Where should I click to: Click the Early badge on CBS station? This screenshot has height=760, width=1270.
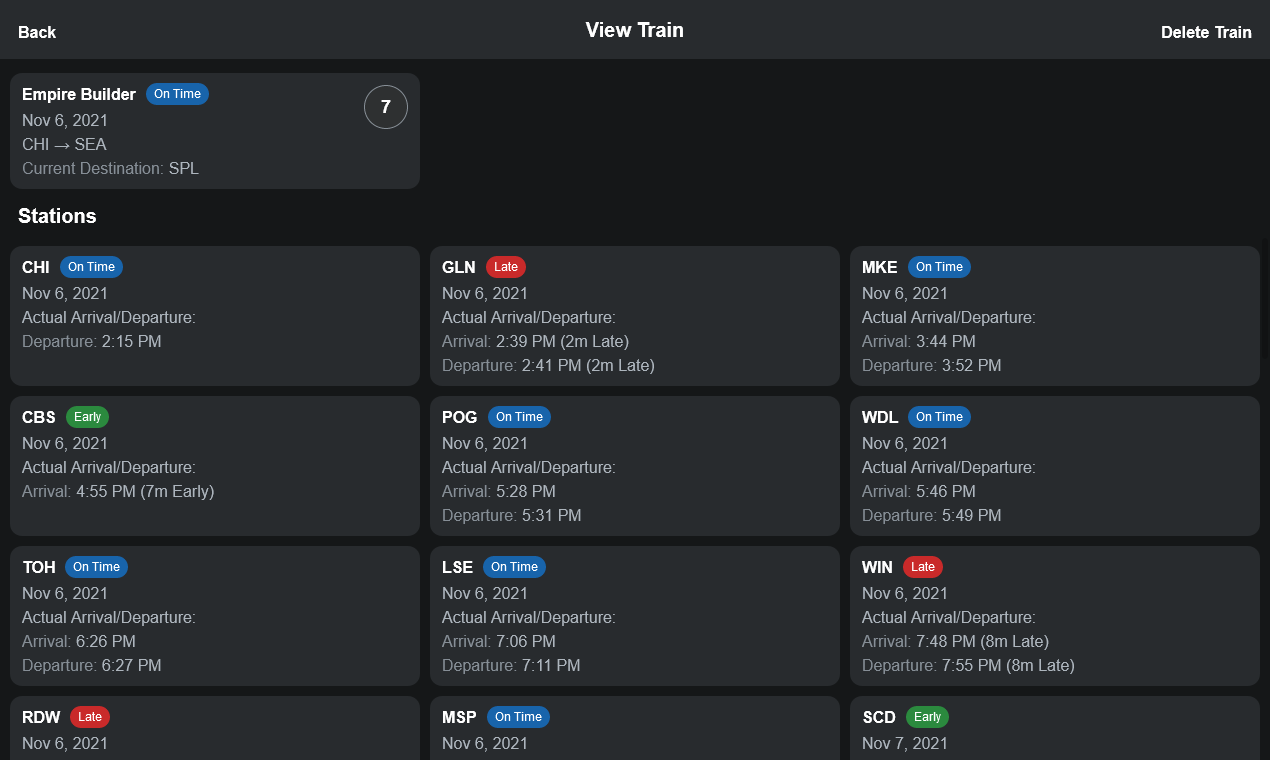[87, 416]
